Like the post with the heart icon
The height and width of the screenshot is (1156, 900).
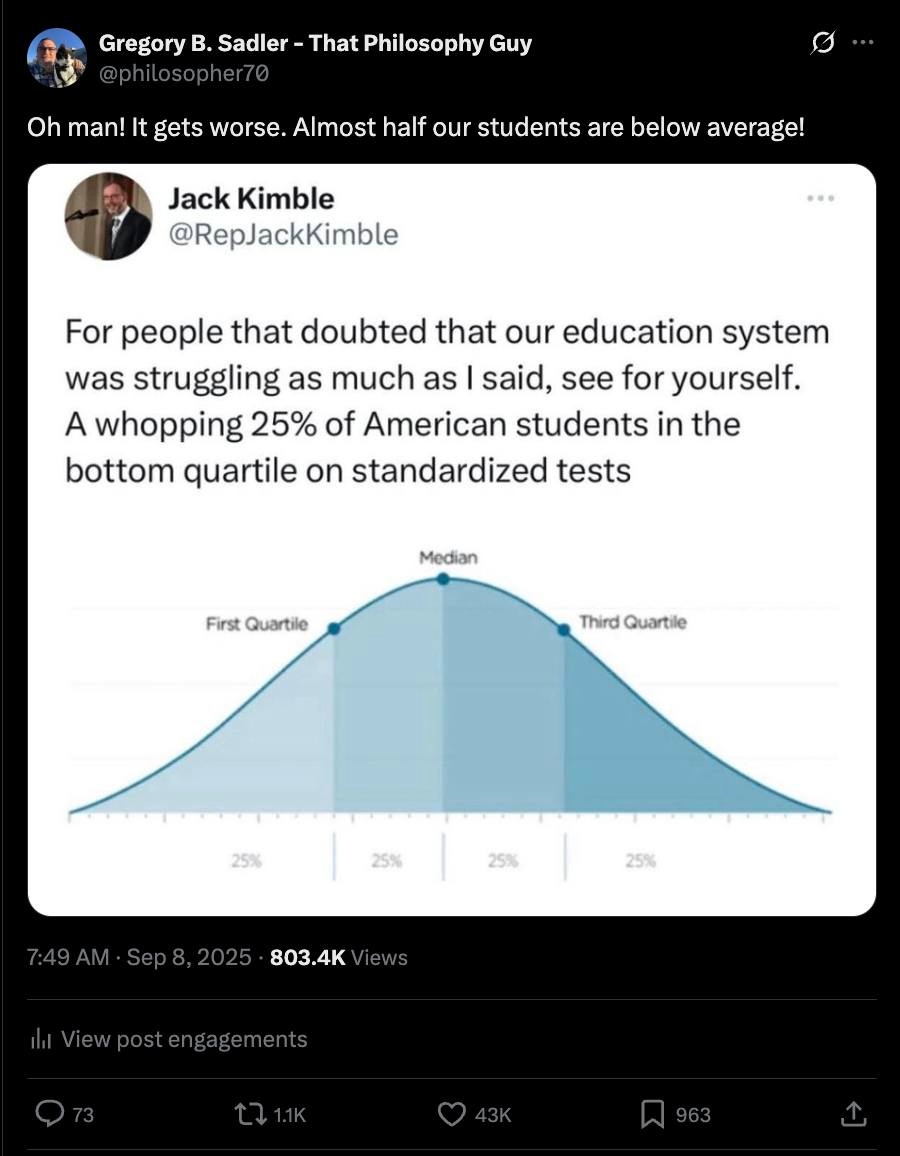coord(454,1113)
